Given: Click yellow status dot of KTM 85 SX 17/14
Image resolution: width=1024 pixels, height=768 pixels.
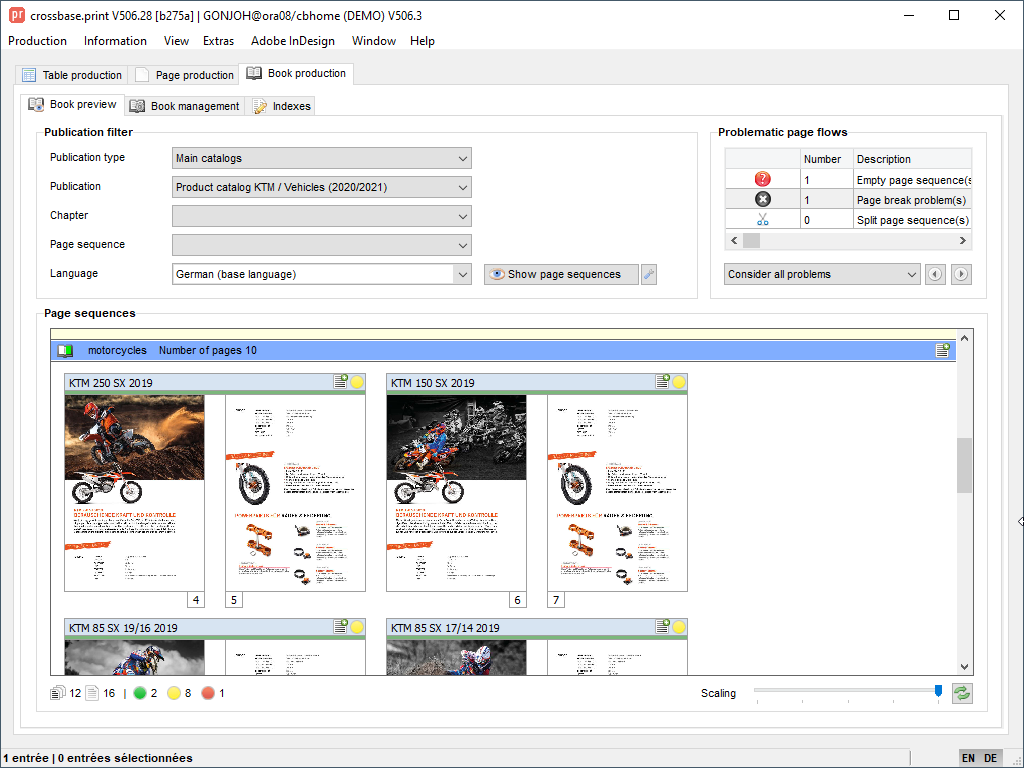Looking at the screenshot, I should pos(679,628).
